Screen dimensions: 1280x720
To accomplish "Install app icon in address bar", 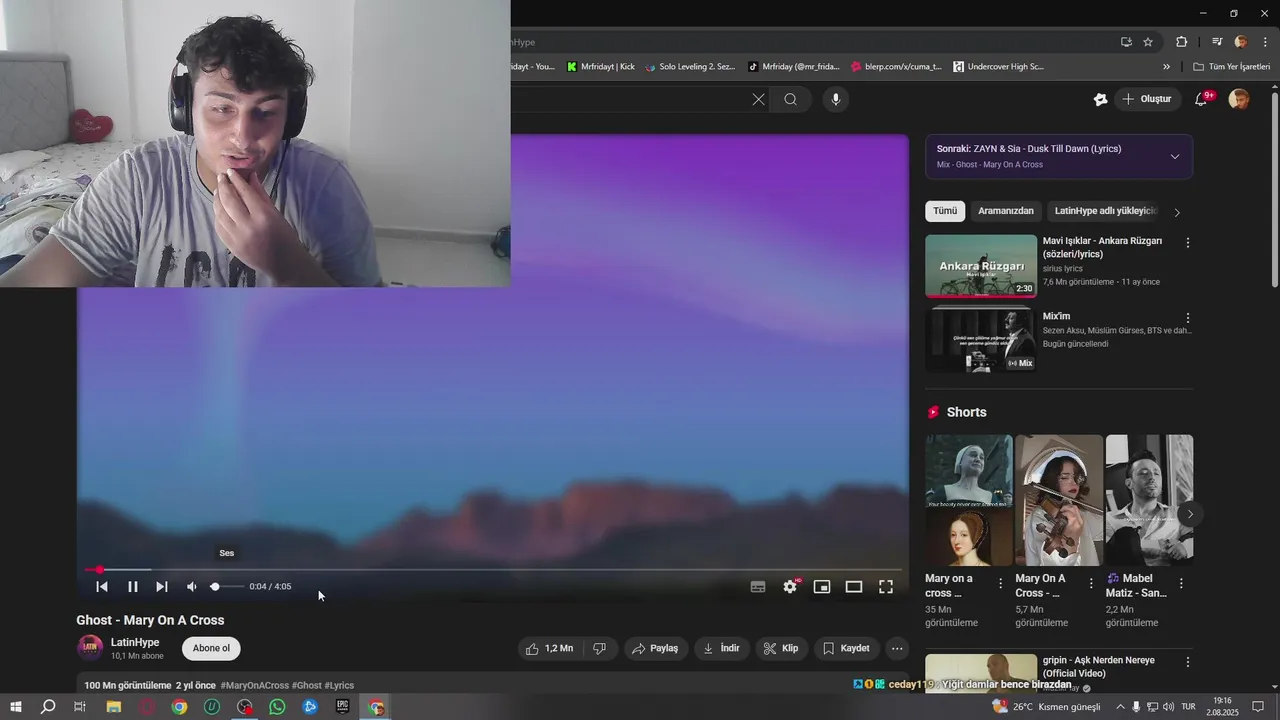I will click(1126, 42).
